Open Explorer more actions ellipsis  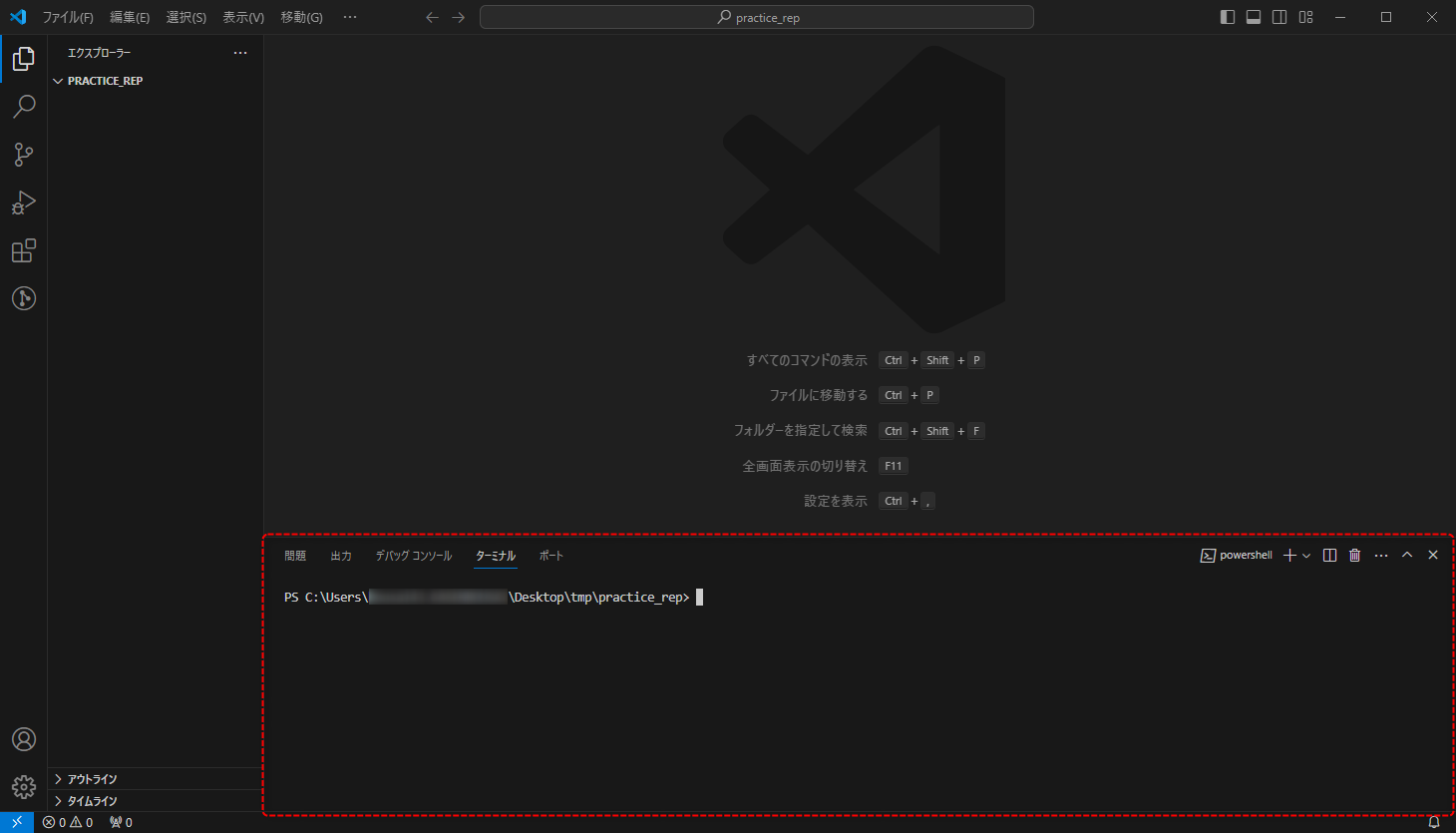240,53
